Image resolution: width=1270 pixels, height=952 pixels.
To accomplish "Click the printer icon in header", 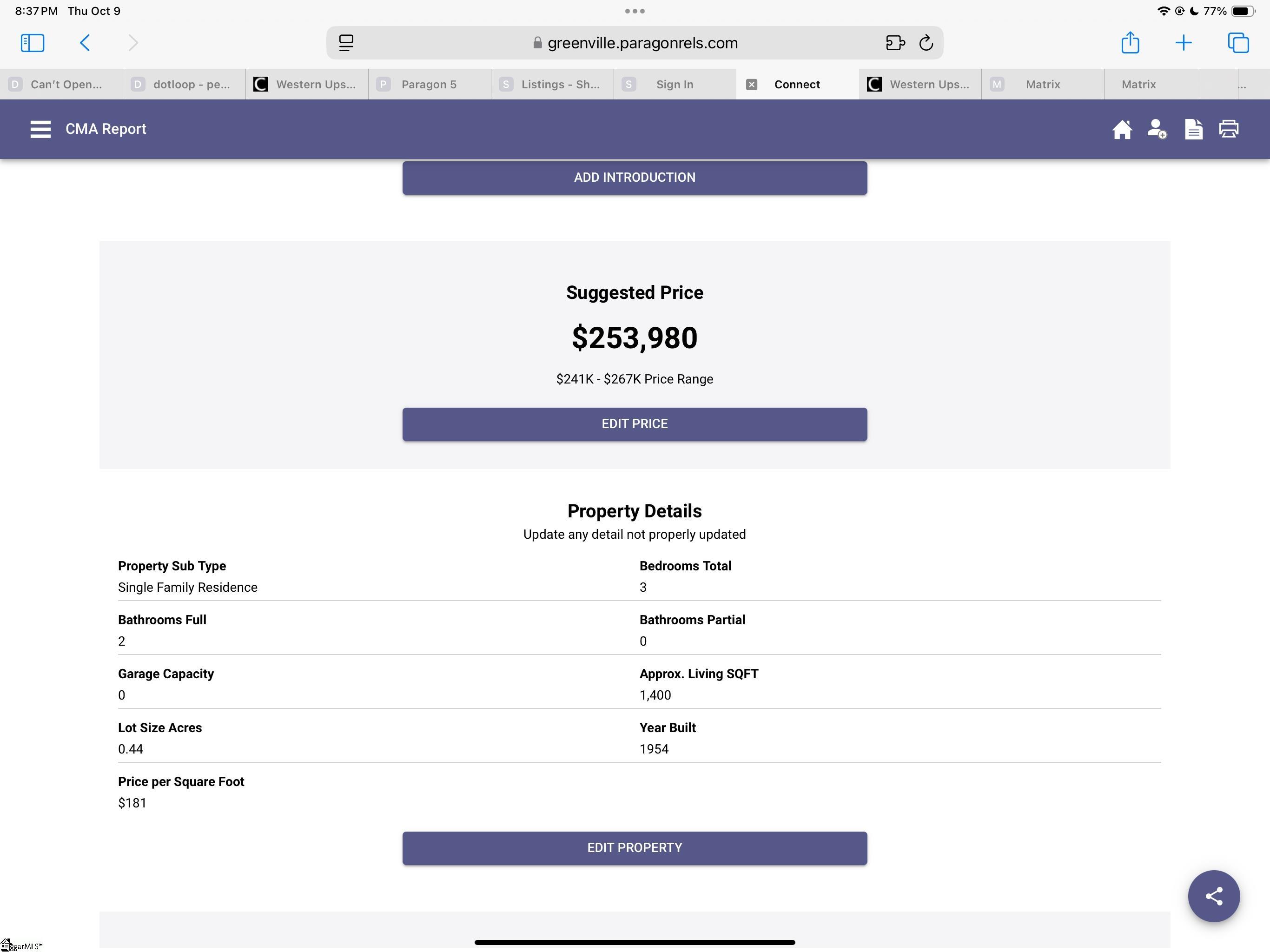I will tap(1229, 129).
